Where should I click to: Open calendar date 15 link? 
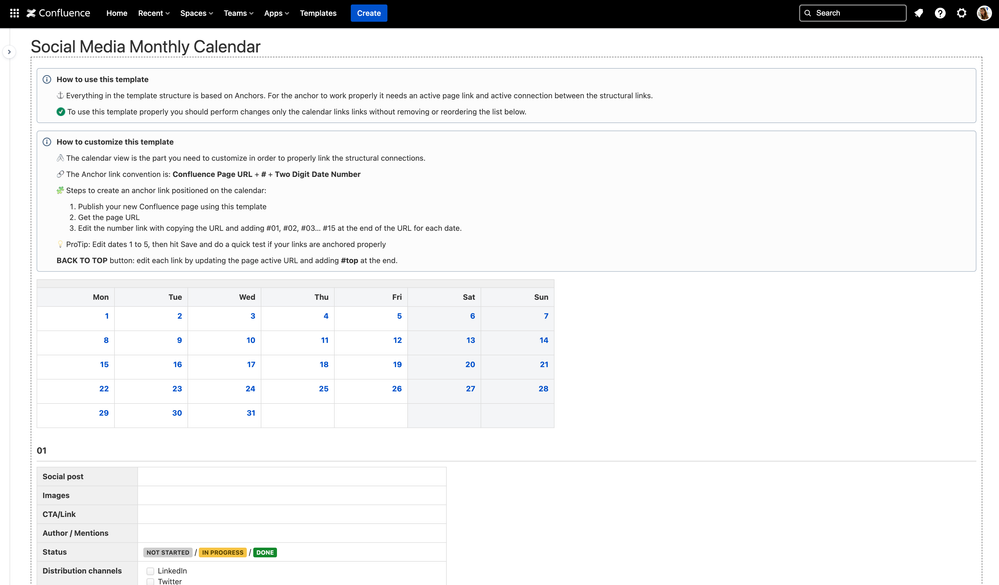103,364
